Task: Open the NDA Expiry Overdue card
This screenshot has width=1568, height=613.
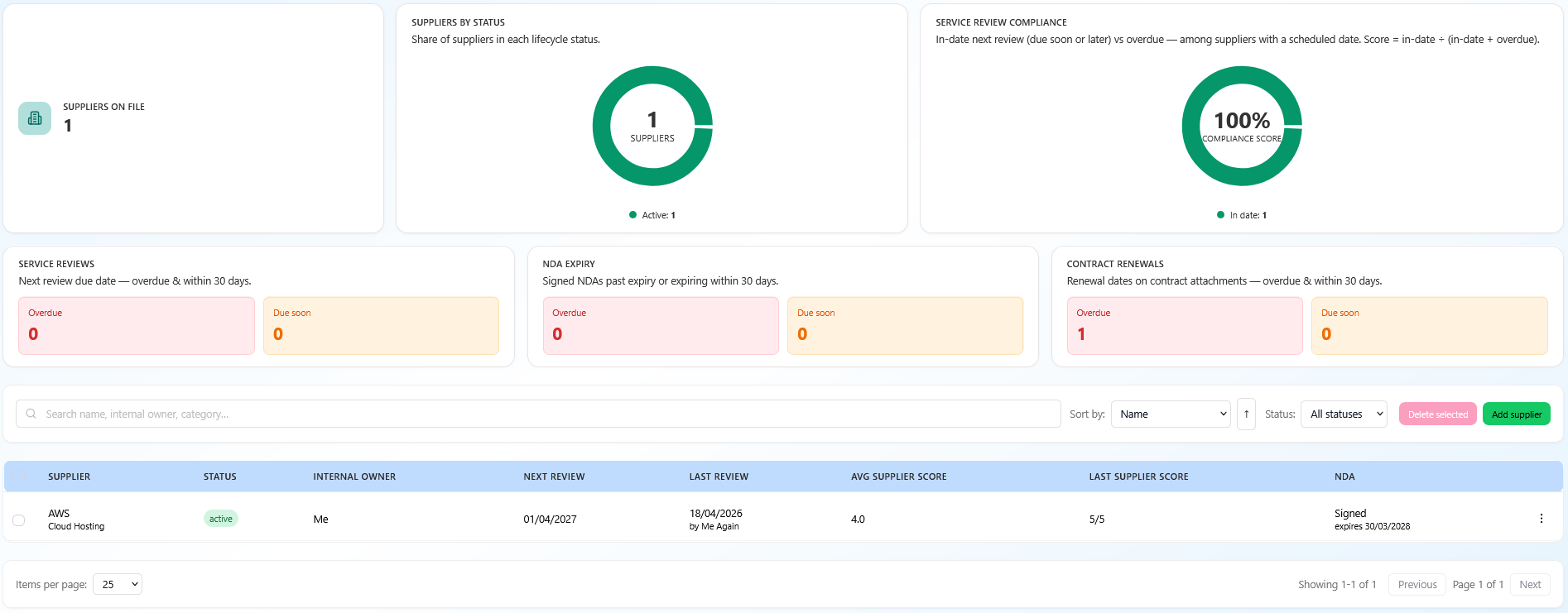Action: tap(661, 326)
